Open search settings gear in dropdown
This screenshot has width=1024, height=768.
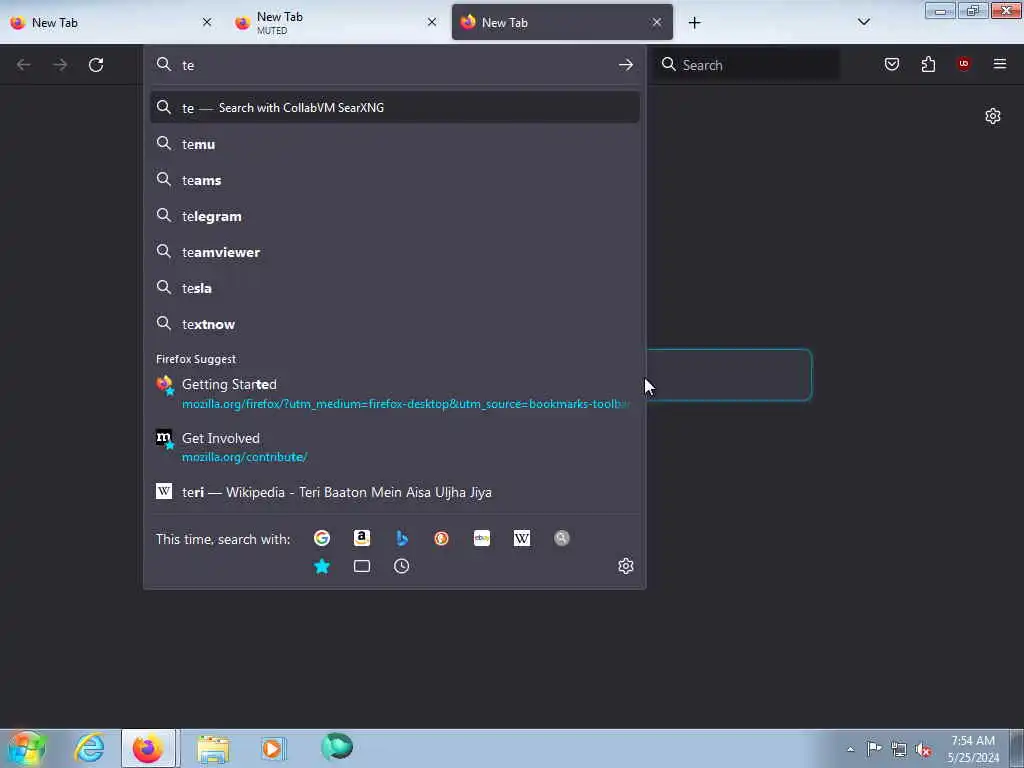tap(626, 566)
